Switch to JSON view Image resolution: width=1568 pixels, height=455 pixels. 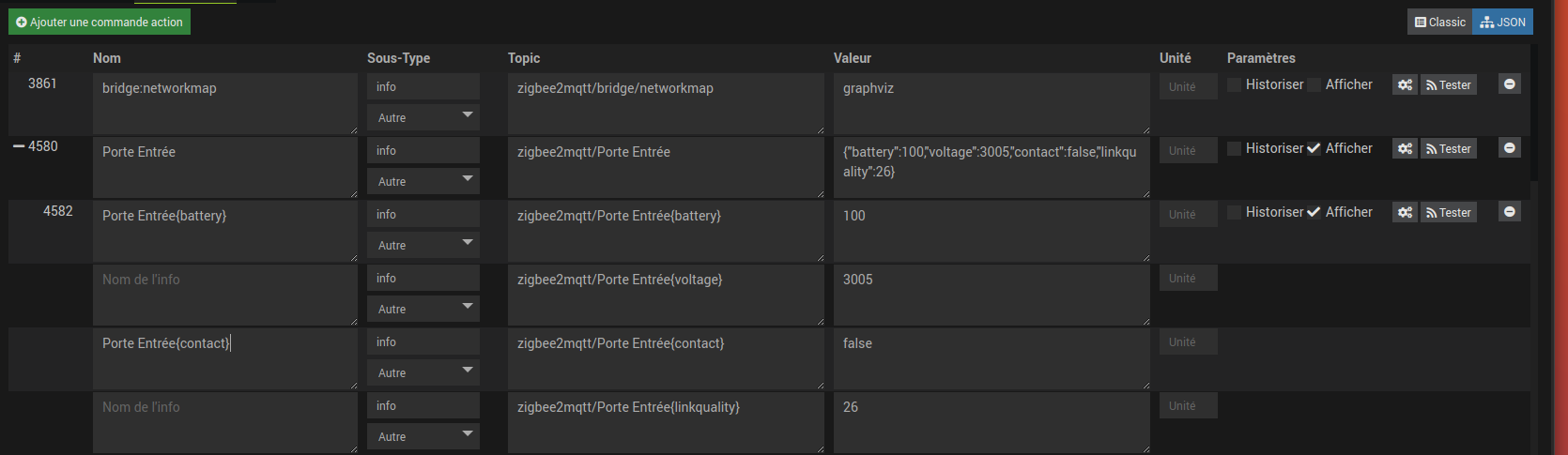tap(1502, 22)
